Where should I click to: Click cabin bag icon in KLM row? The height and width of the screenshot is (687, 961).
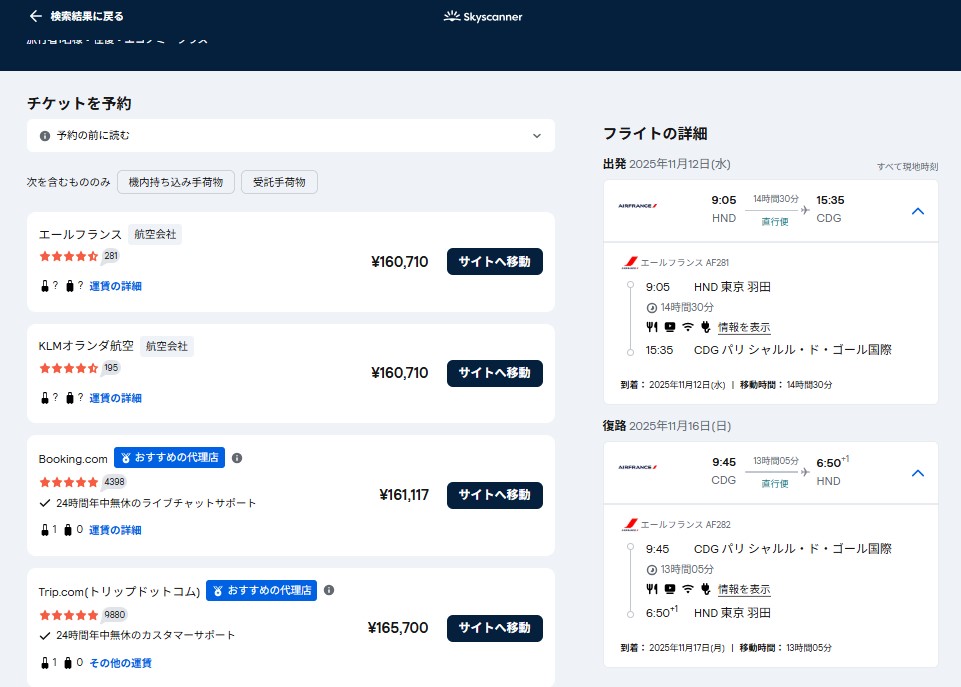45,398
